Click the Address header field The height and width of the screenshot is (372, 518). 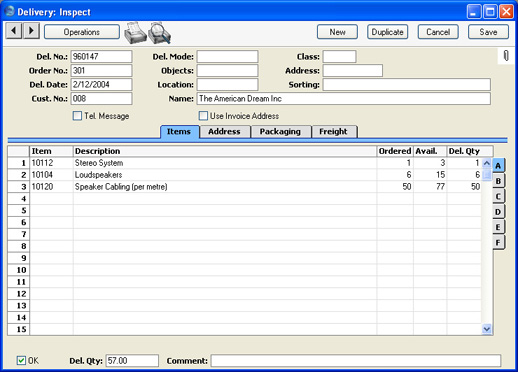[353, 70]
